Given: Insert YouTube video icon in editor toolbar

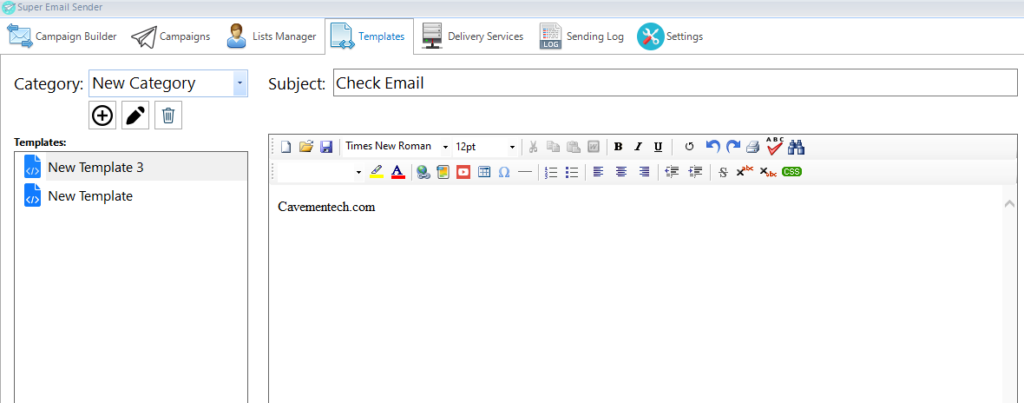Looking at the screenshot, I should coord(463,172).
